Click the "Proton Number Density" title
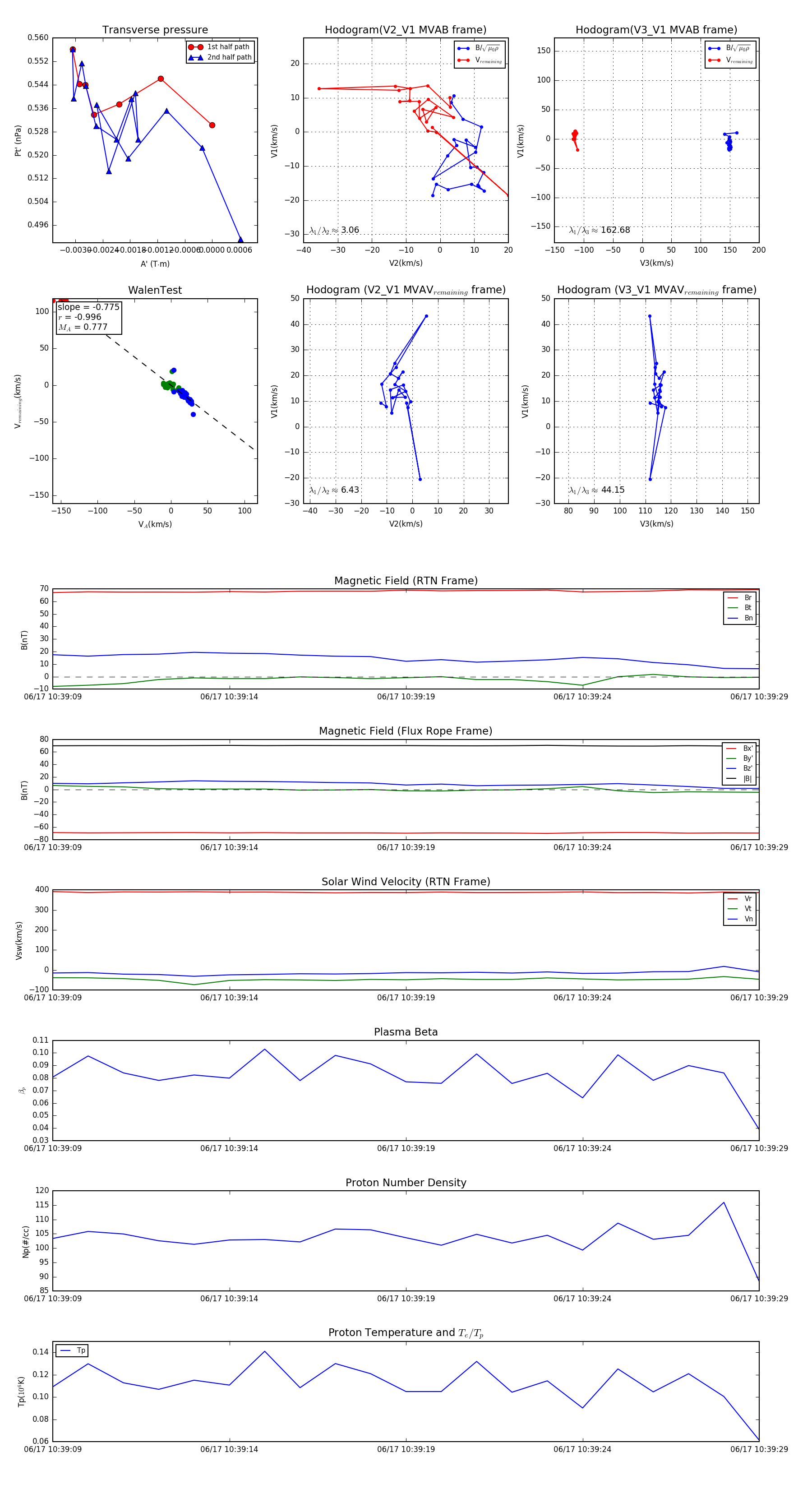This screenshot has height=1489, width=812. [406, 1183]
